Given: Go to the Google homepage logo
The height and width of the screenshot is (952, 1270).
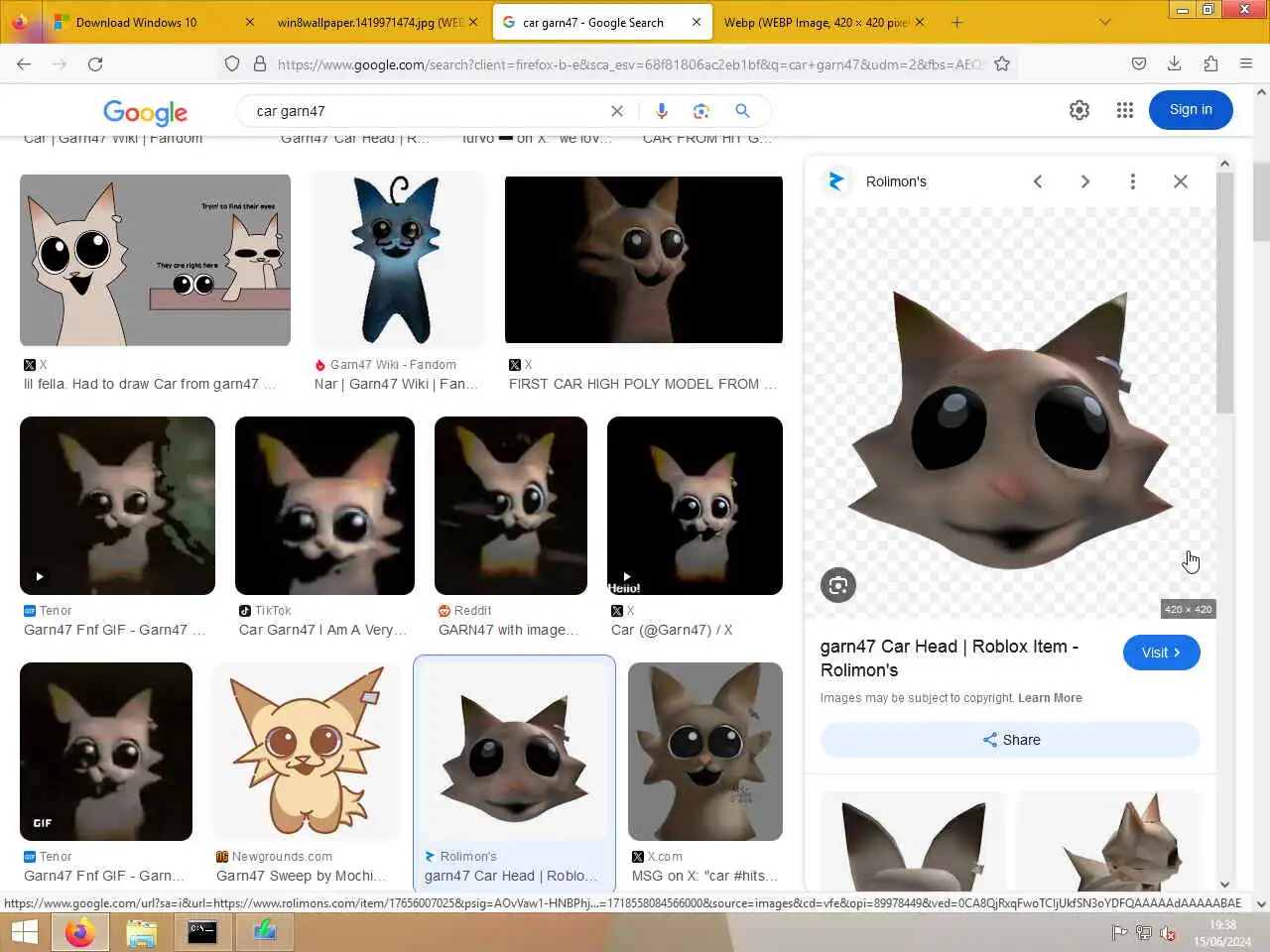Looking at the screenshot, I should (x=145, y=112).
